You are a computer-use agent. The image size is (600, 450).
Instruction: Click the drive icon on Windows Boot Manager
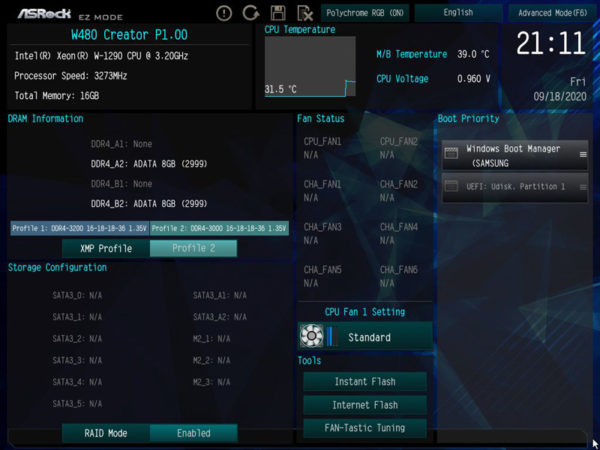(x=452, y=153)
